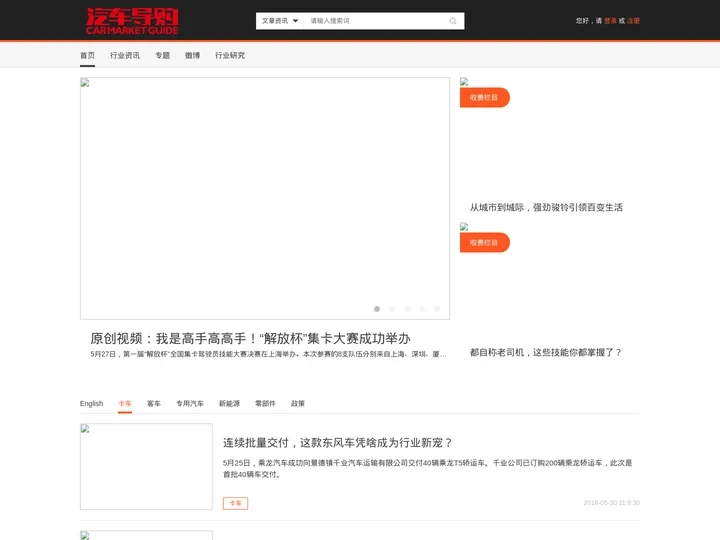Click the 卡车 tag under the article

235,503
